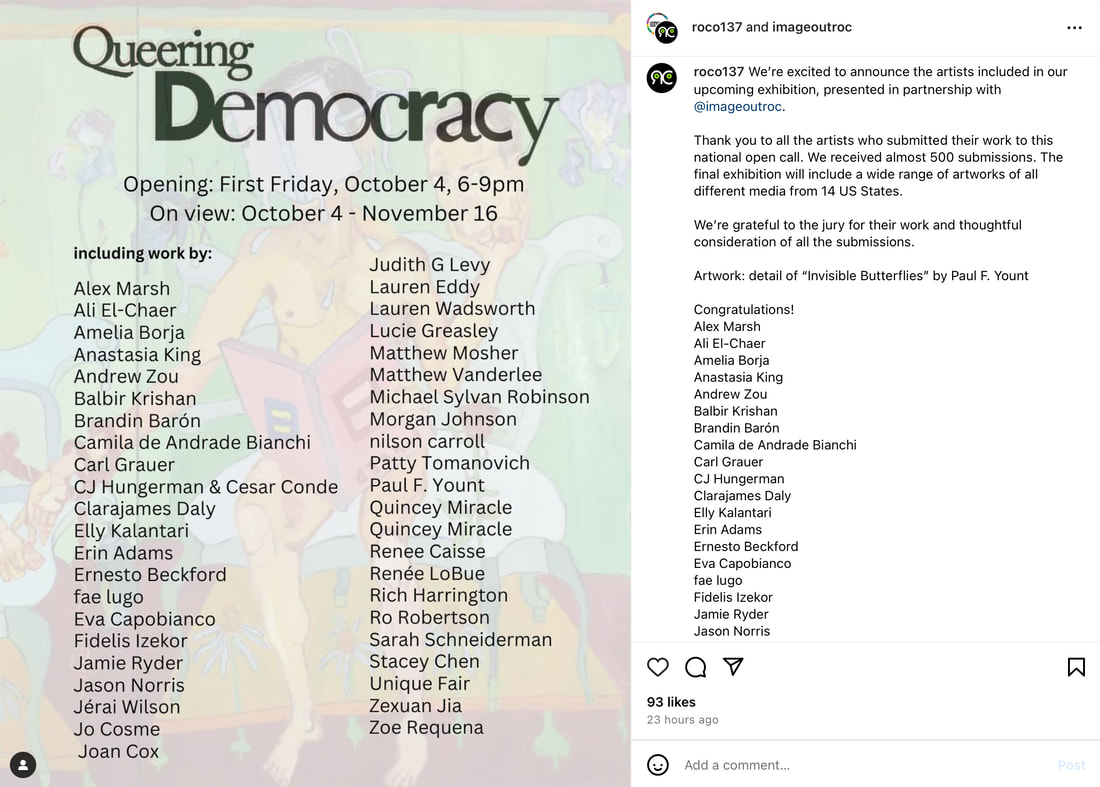Open comments via speech bubble icon
Image resolution: width=1100 pixels, height=787 pixels.
pos(695,666)
